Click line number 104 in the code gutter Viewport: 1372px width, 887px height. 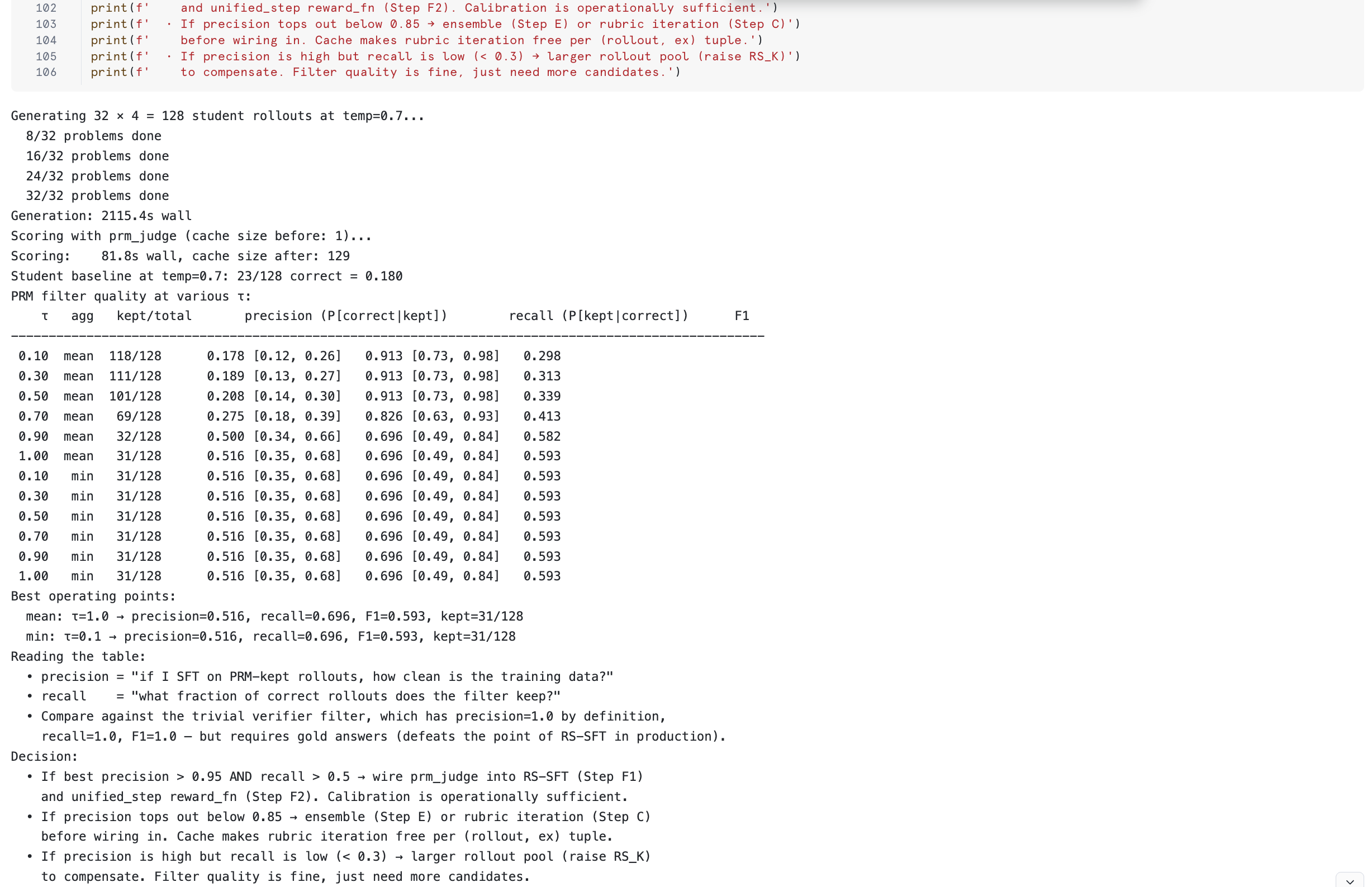(x=46, y=40)
